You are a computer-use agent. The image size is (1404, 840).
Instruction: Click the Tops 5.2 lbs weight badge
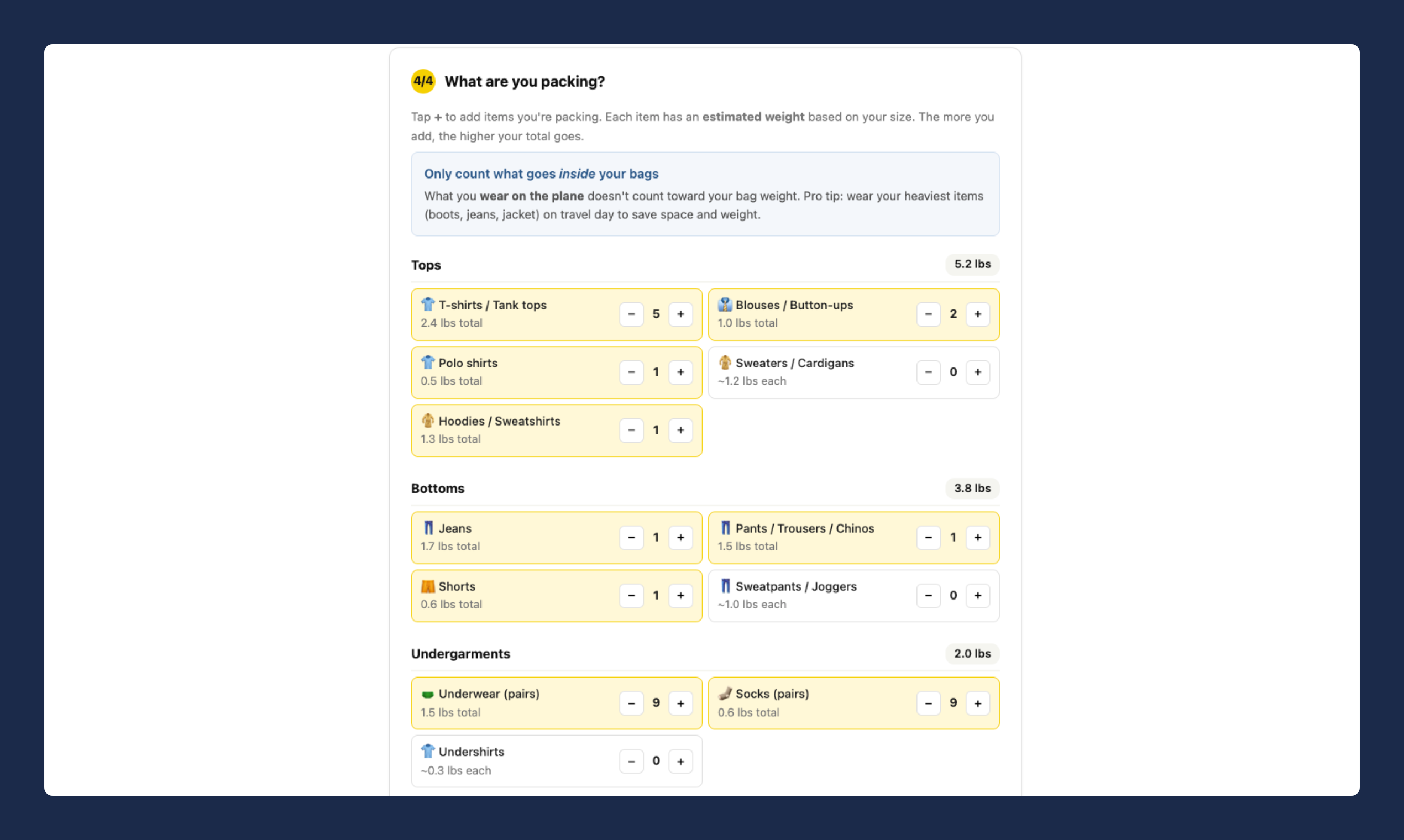point(973,264)
